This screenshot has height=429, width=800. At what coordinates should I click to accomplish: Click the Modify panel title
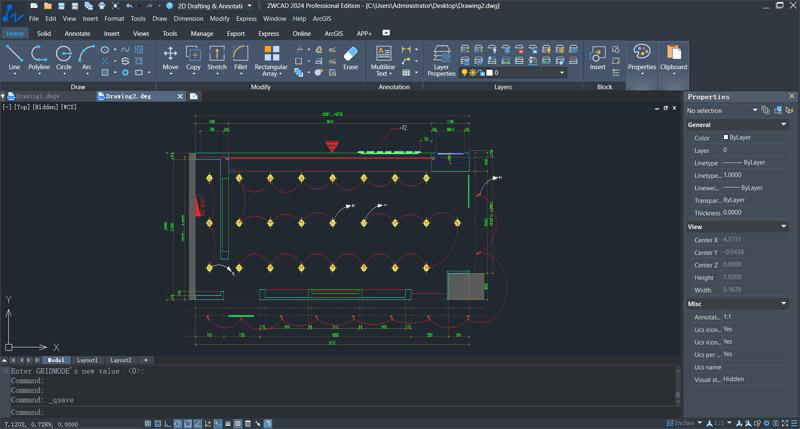(260, 87)
